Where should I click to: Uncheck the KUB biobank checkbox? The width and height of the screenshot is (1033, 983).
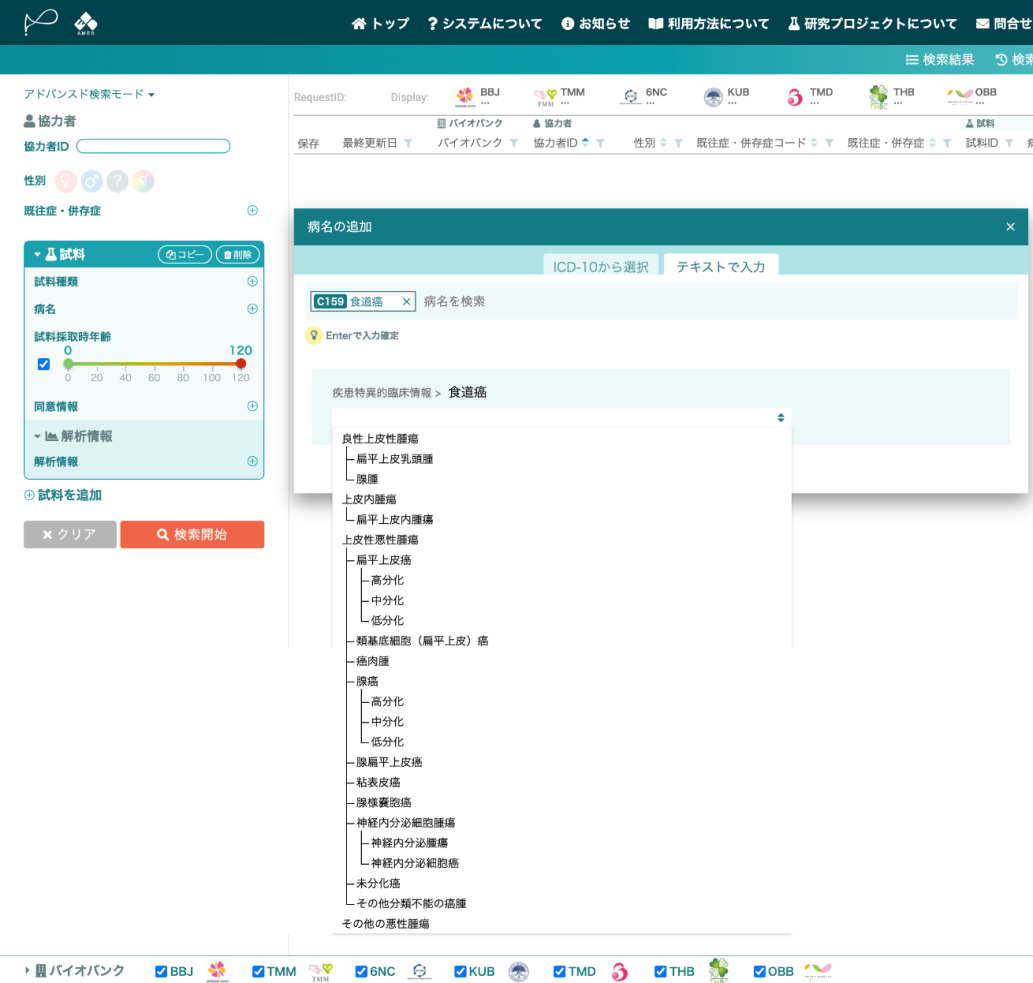[461, 971]
